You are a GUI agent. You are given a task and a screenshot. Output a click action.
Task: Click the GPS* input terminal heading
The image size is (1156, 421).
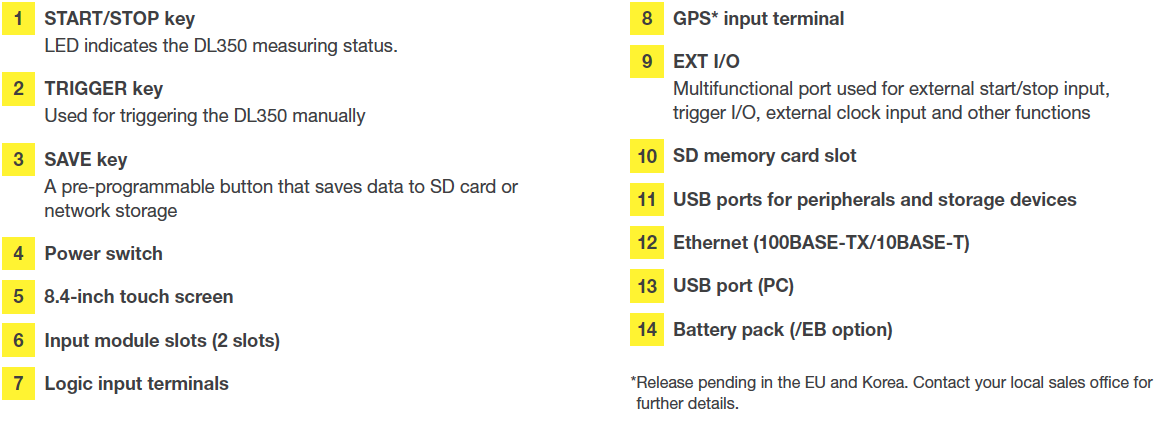click(x=758, y=19)
